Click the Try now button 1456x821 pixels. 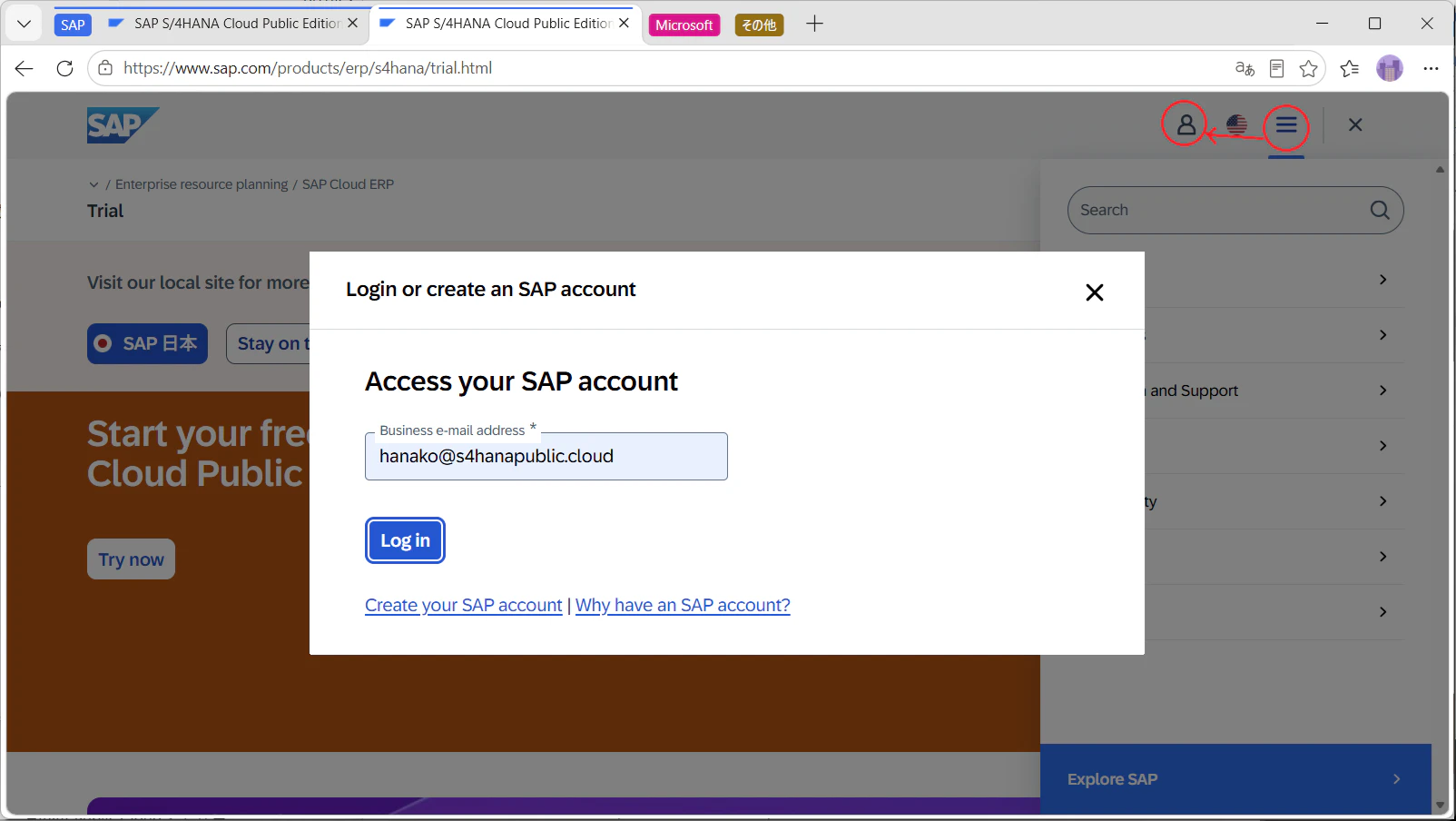pos(132,559)
